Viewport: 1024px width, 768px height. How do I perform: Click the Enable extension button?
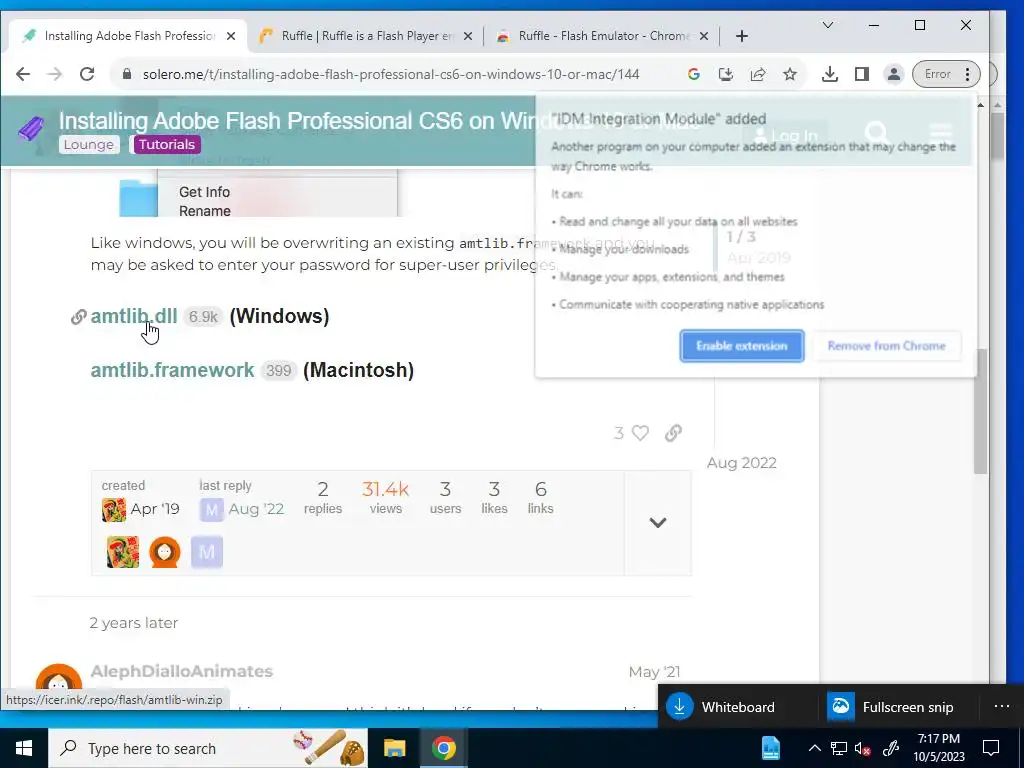pyautogui.click(x=742, y=345)
